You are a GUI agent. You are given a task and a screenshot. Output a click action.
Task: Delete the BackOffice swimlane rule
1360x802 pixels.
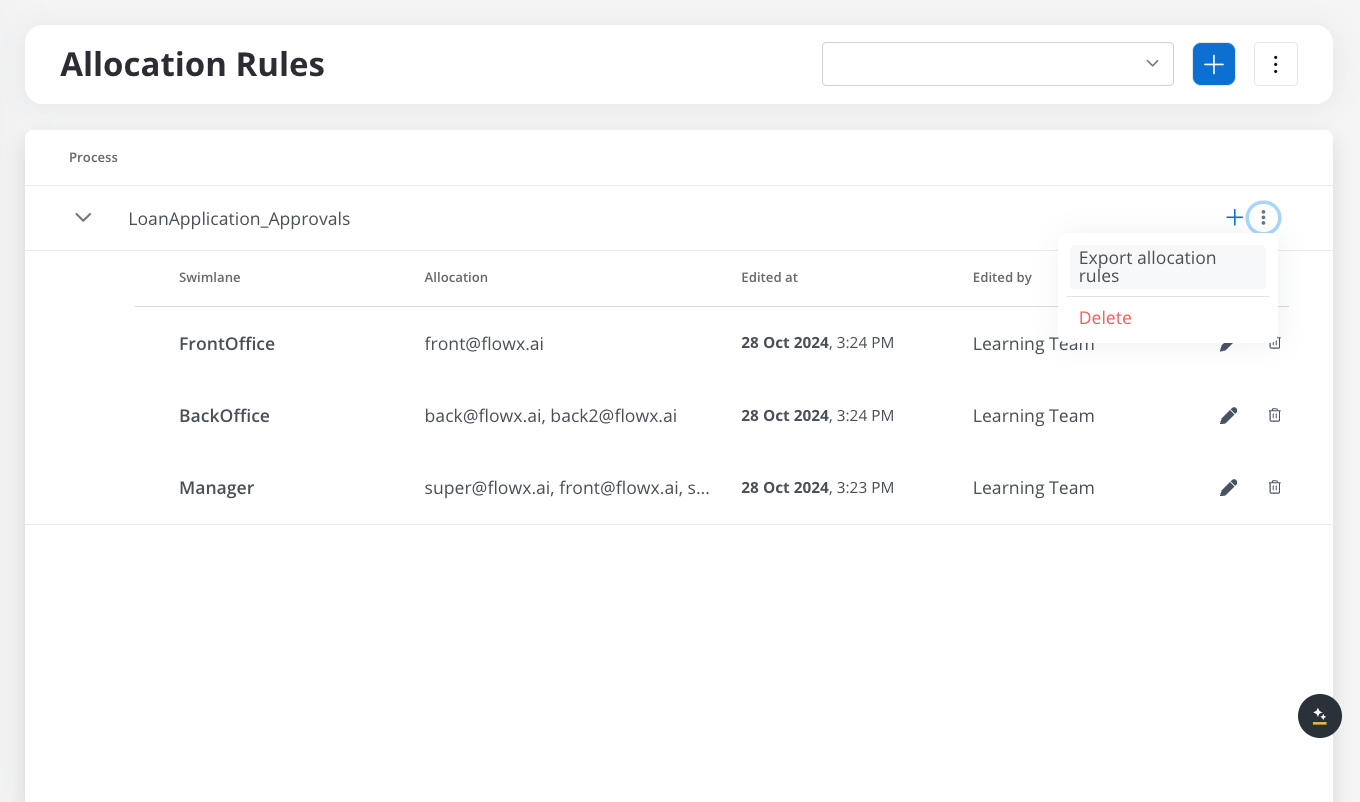click(1275, 415)
